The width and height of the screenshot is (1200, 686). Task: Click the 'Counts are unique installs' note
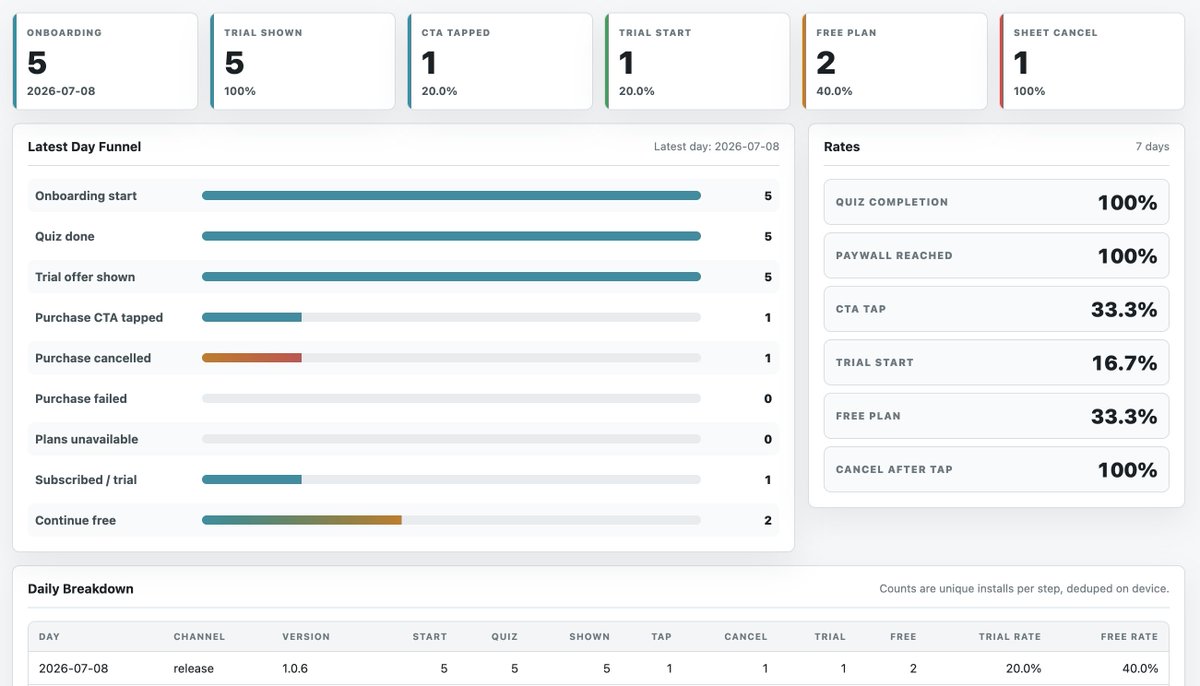[1024, 589]
